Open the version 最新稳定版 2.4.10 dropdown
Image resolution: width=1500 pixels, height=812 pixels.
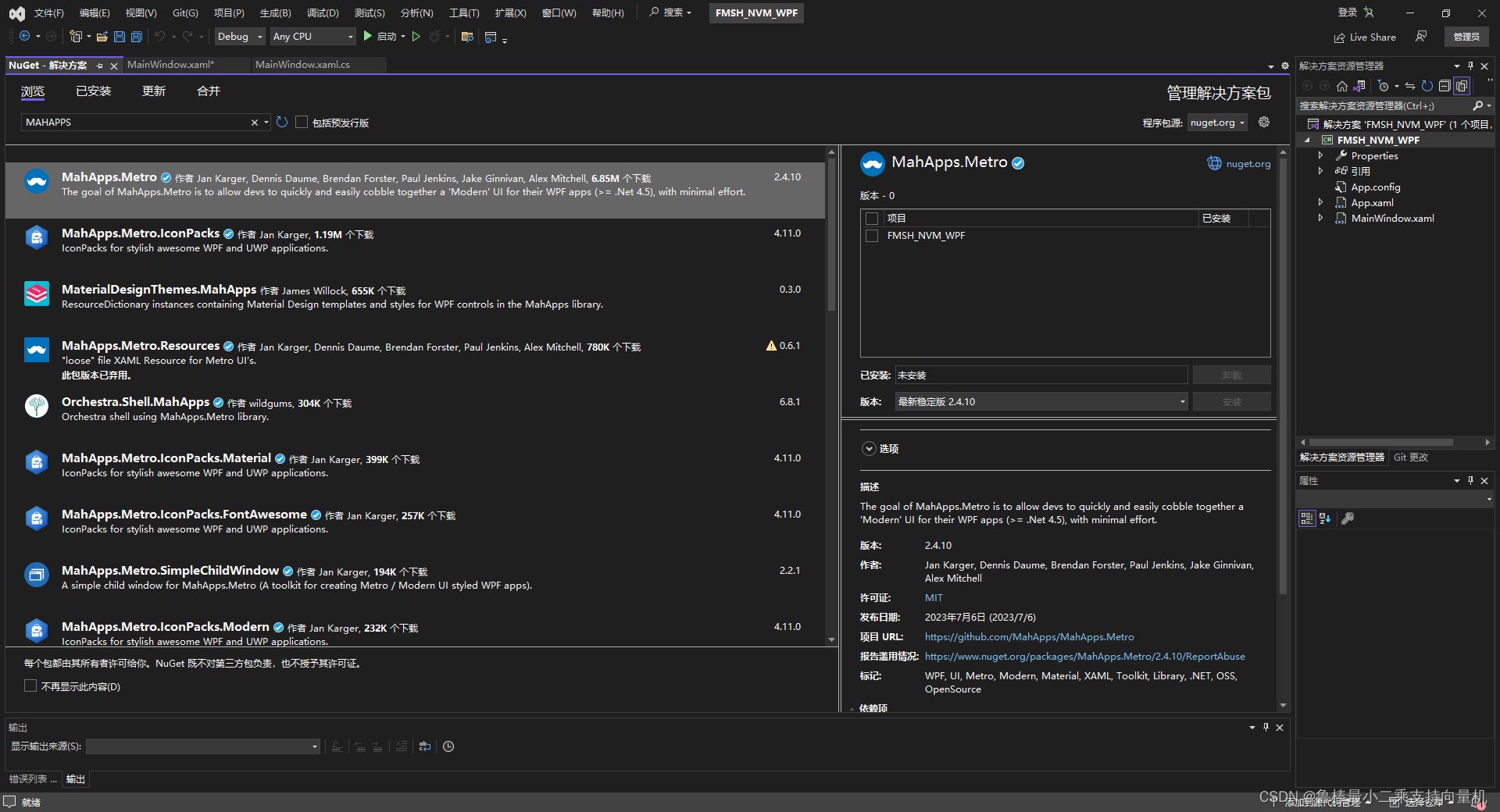click(1041, 401)
